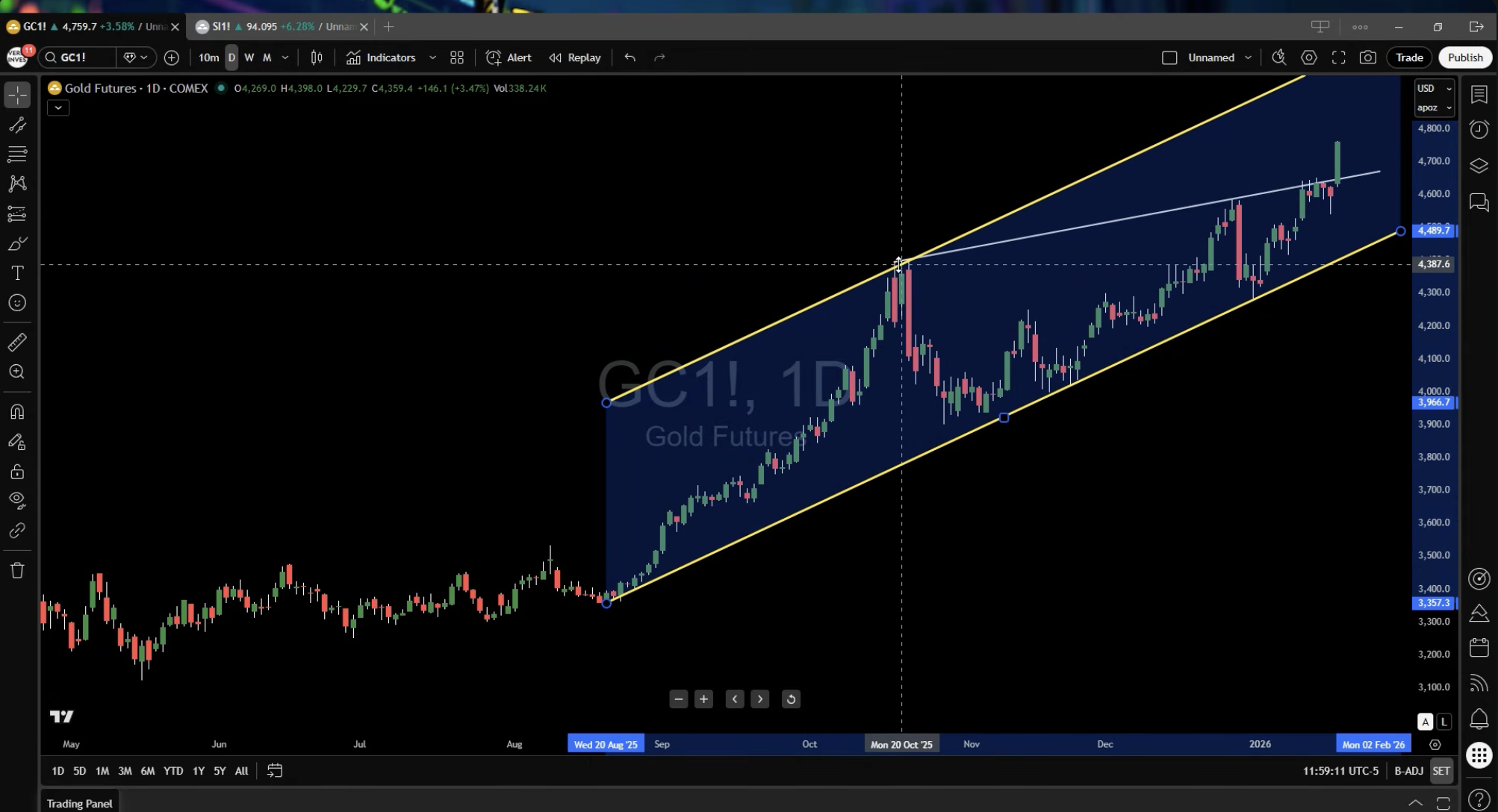1498x812 pixels.
Task: Click the Publish button
Action: (x=1464, y=57)
